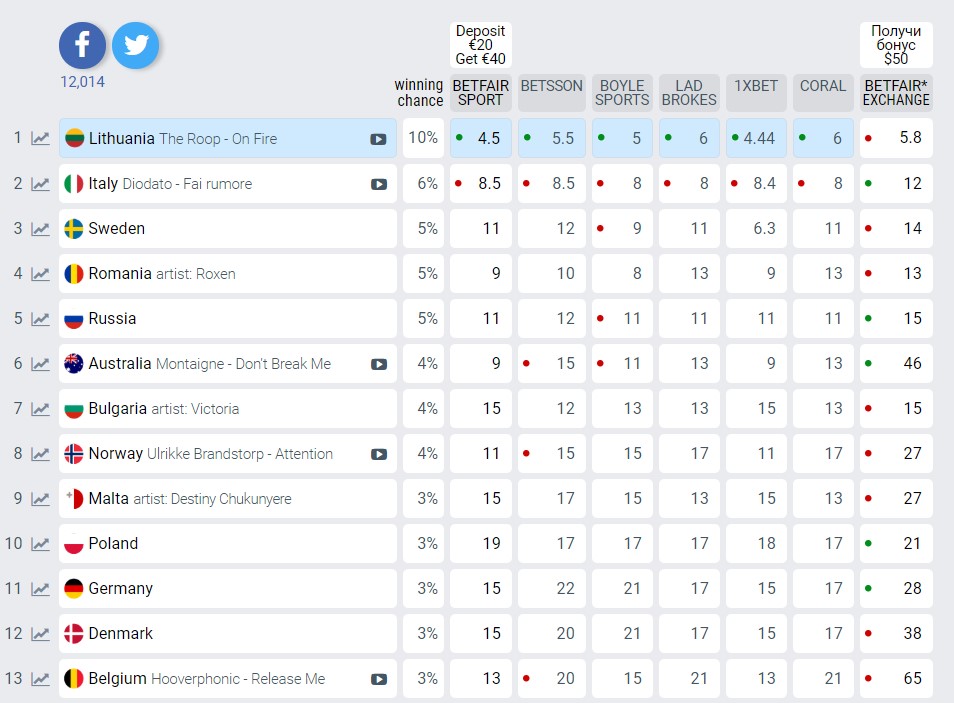Image resolution: width=954 pixels, height=703 pixels.
Task: Open Norway's odds chart icon
Action: [40, 454]
